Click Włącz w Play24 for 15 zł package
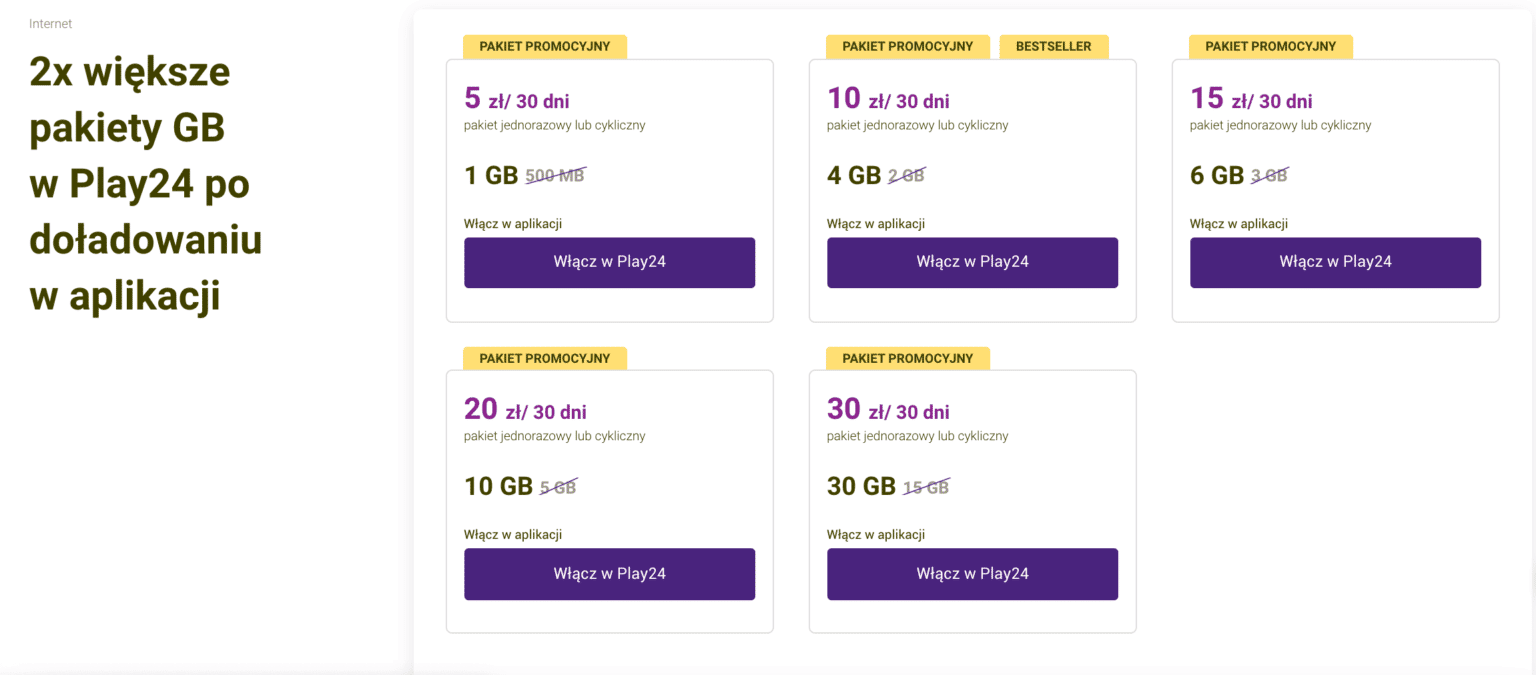 coord(1335,263)
